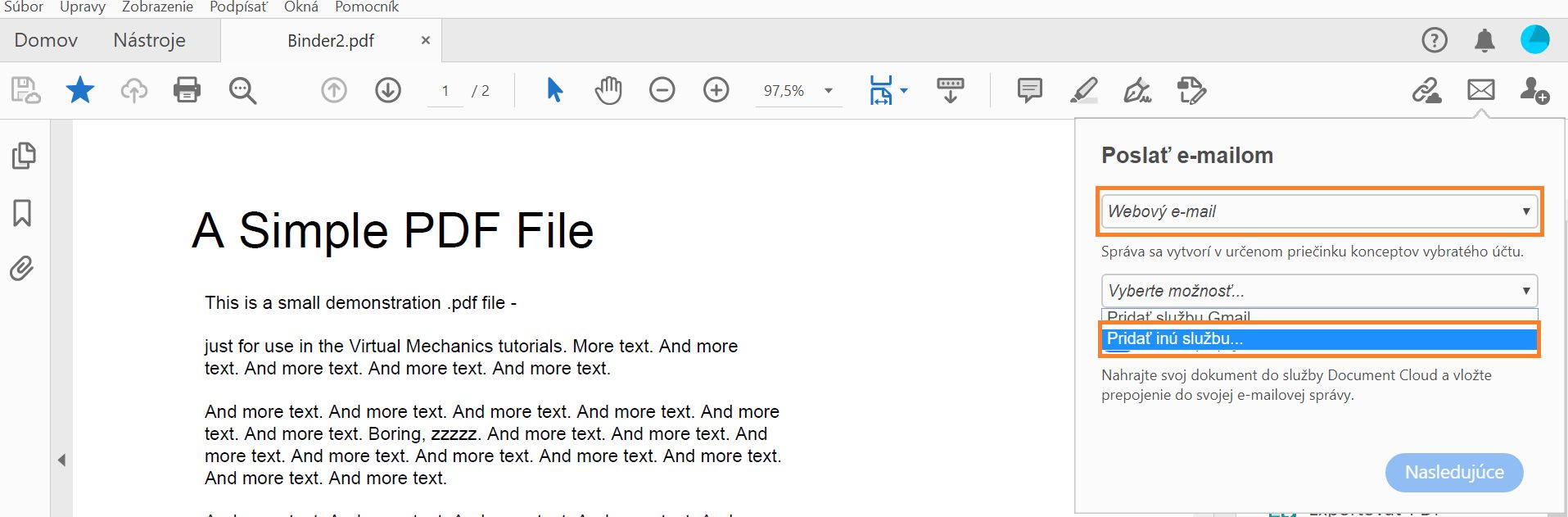This screenshot has width=1568, height=517.
Task: Click the Nasledujúce button
Action: (x=1453, y=473)
